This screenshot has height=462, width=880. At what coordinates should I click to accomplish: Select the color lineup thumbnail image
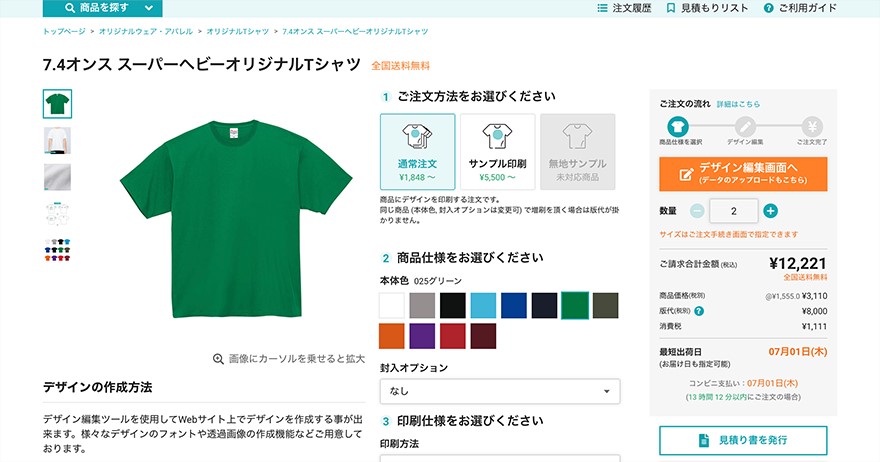point(57,250)
